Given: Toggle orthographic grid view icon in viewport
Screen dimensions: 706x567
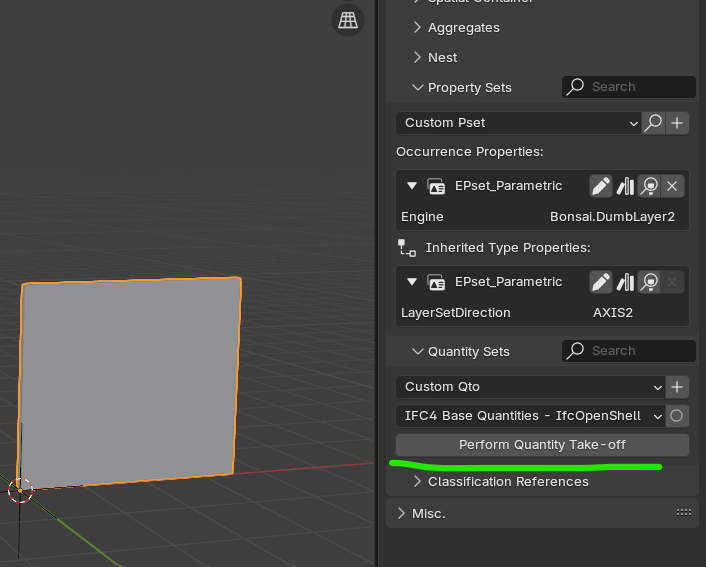Looking at the screenshot, I should pyautogui.click(x=348, y=20).
